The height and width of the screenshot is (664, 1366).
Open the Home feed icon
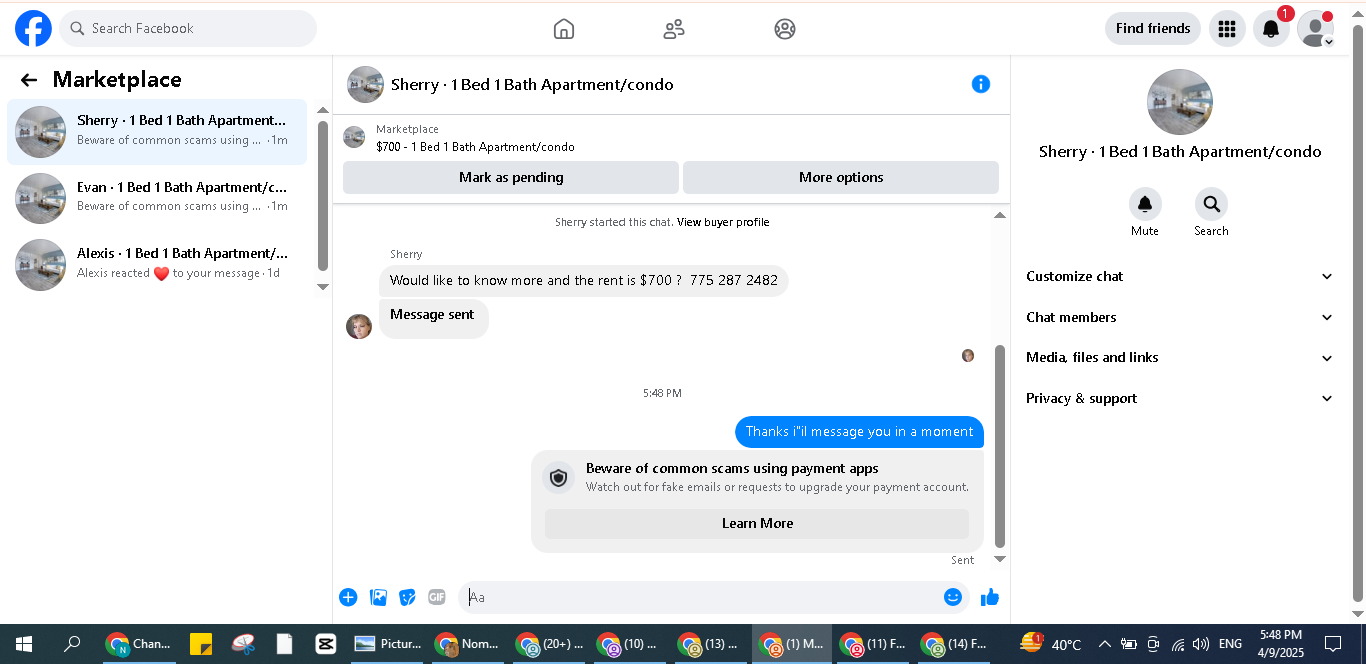coord(564,29)
